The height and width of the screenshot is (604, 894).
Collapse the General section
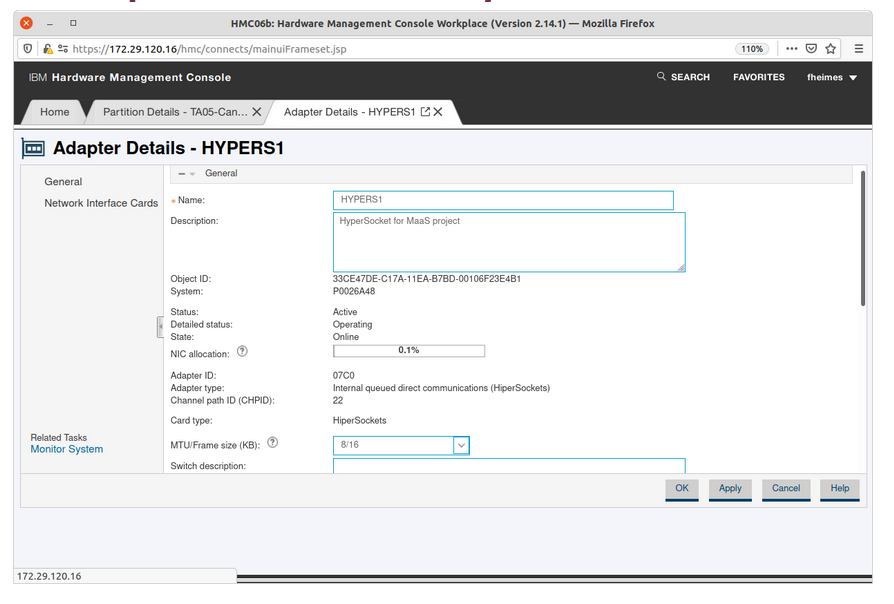click(182, 174)
